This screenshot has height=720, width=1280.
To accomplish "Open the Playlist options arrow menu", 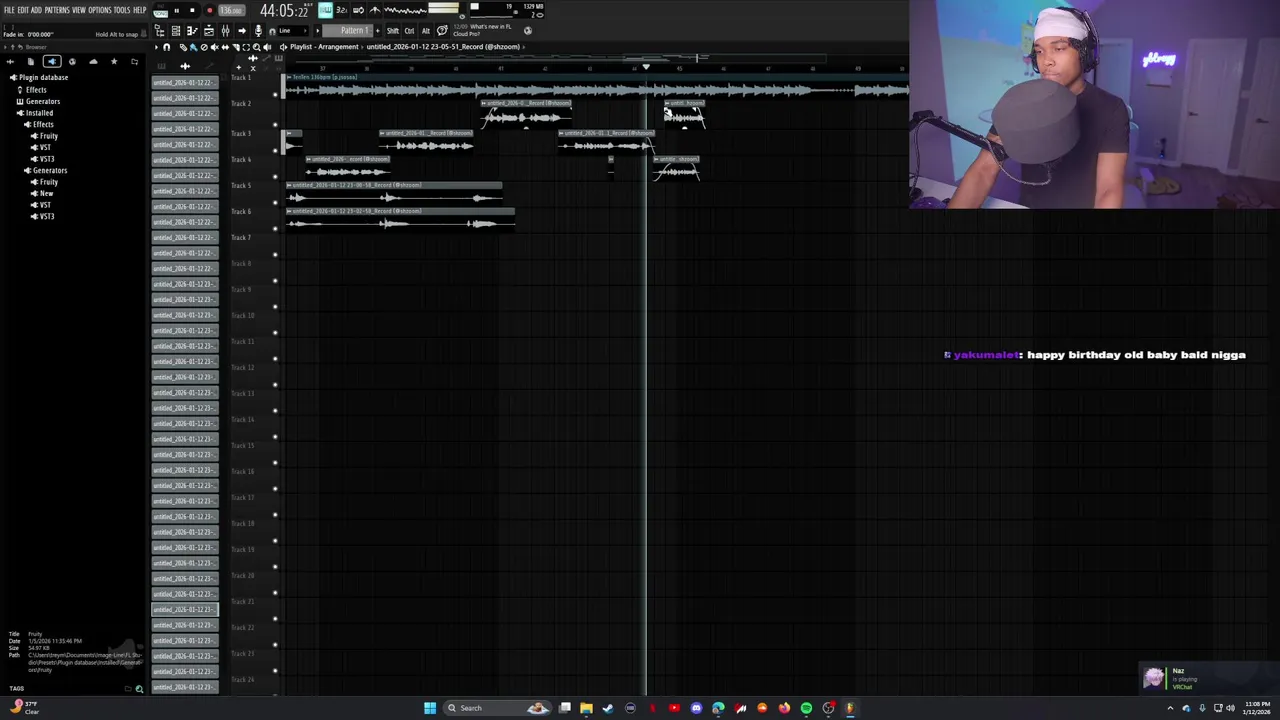I will coord(156,47).
